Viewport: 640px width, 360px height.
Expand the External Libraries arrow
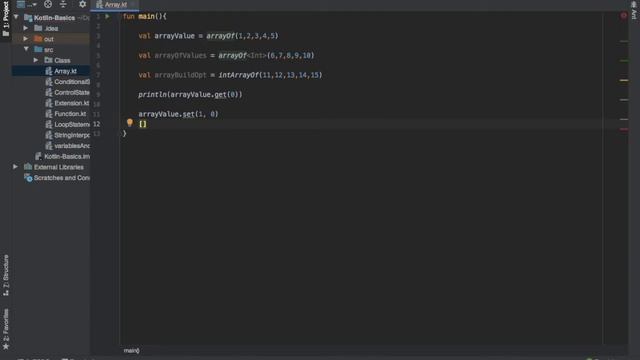pyautogui.click(x=15, y=167)
